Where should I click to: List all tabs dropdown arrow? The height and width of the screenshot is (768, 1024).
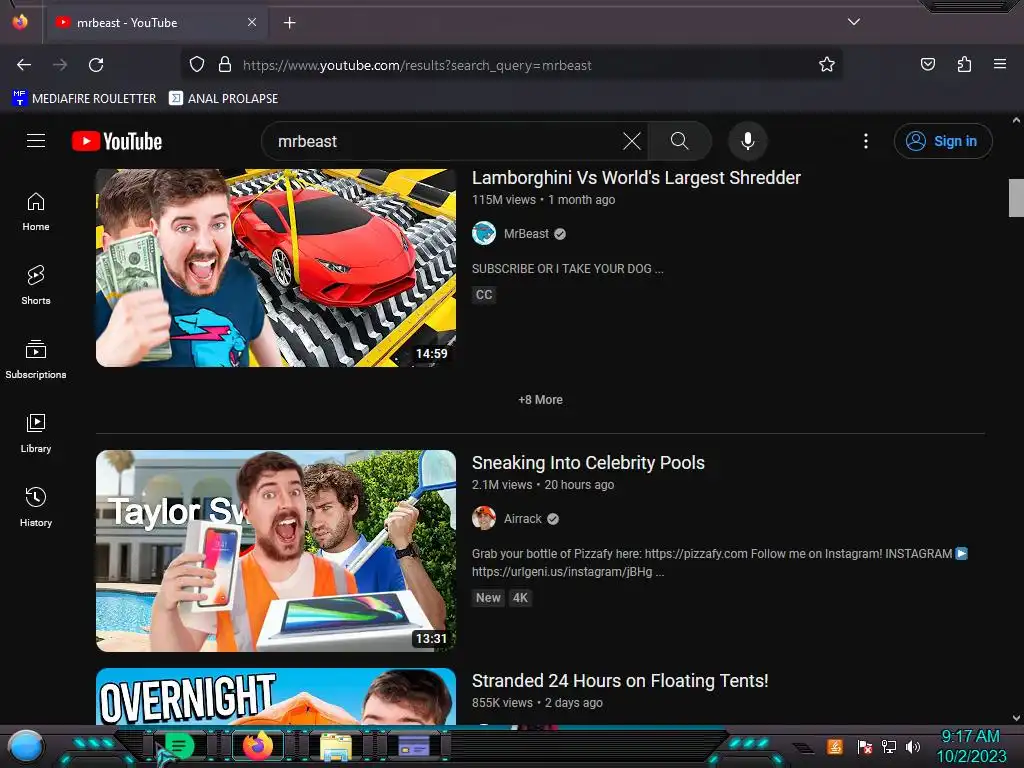coord(854,22)
